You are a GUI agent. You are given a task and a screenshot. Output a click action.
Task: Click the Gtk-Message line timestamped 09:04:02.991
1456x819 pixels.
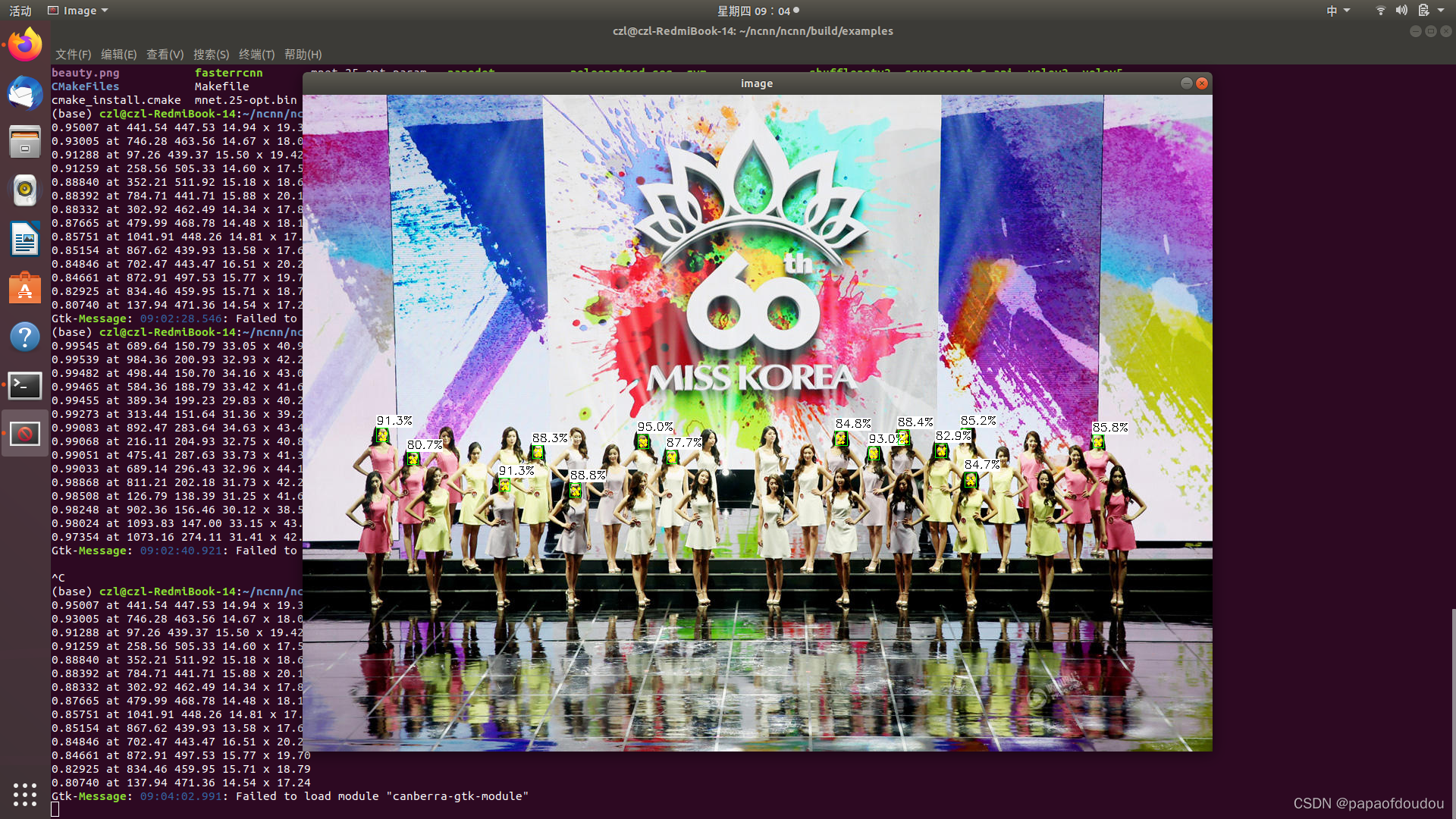tap(290, 796)
